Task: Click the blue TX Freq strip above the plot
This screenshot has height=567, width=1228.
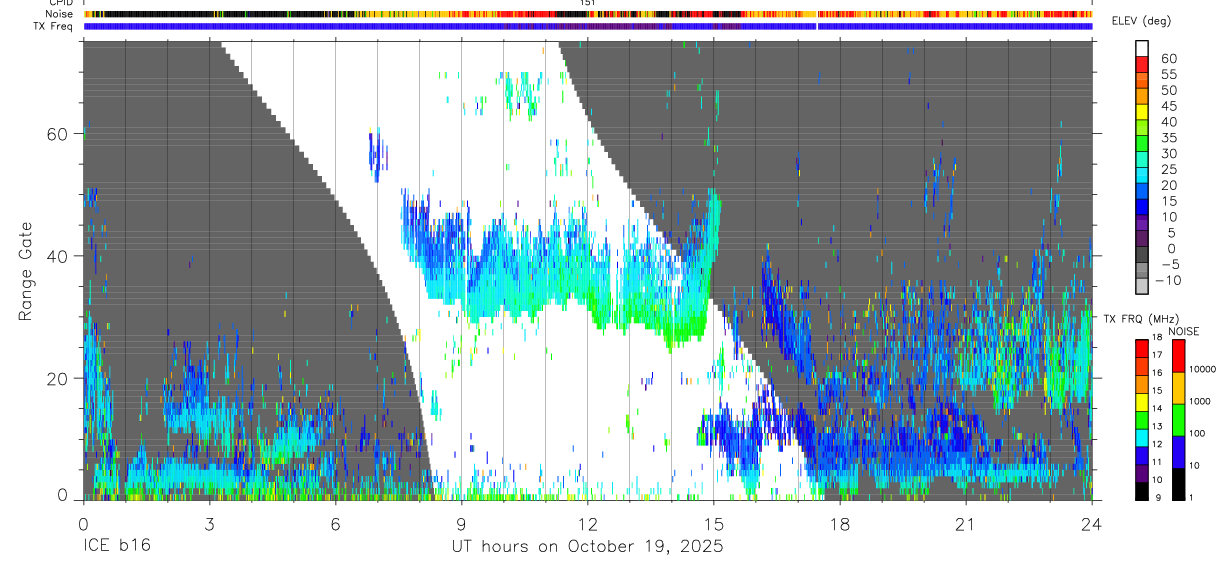Action: pyautogui.click(x=588, y=26)
